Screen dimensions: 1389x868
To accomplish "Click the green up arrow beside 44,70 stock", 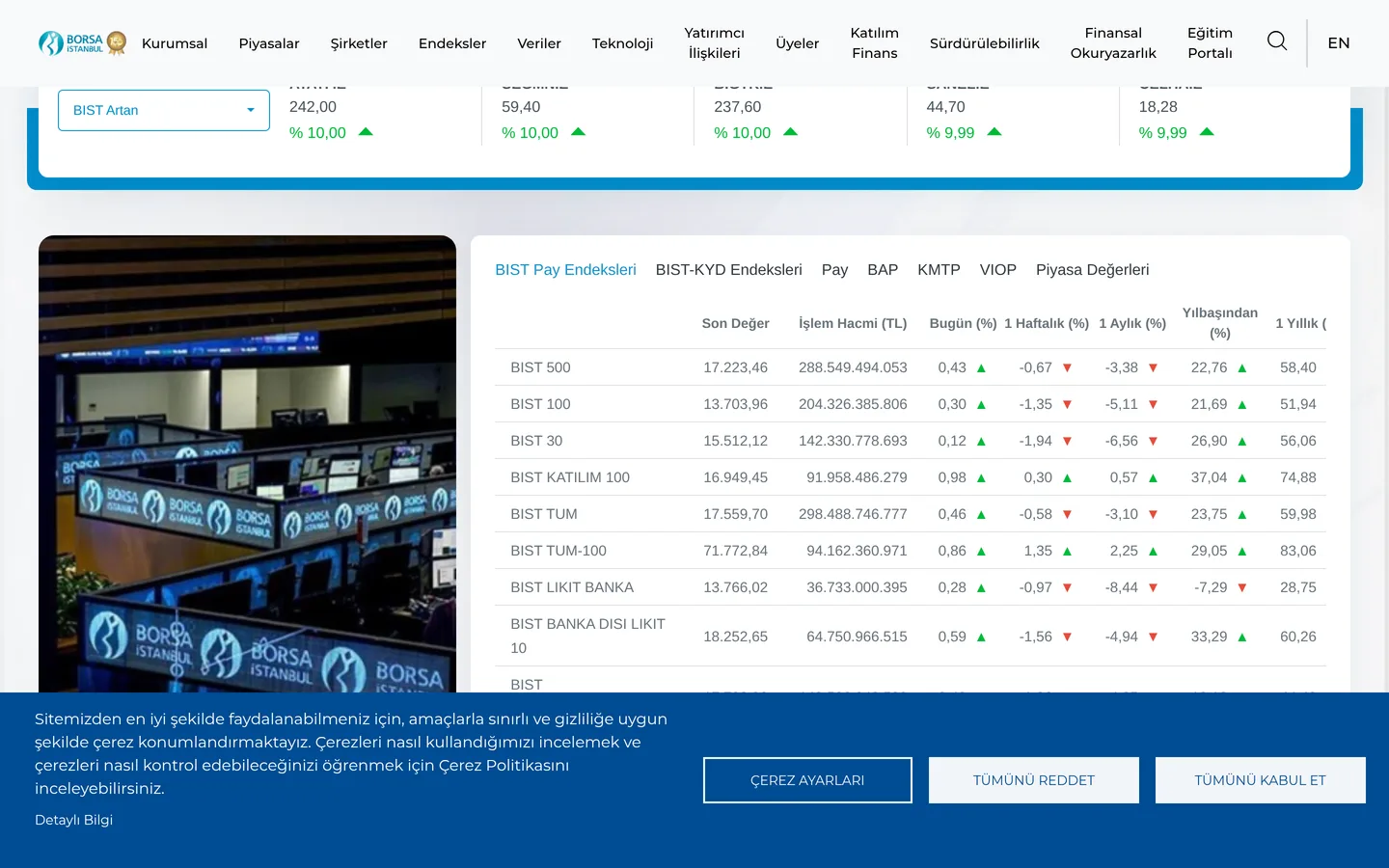I will point(994,132).
